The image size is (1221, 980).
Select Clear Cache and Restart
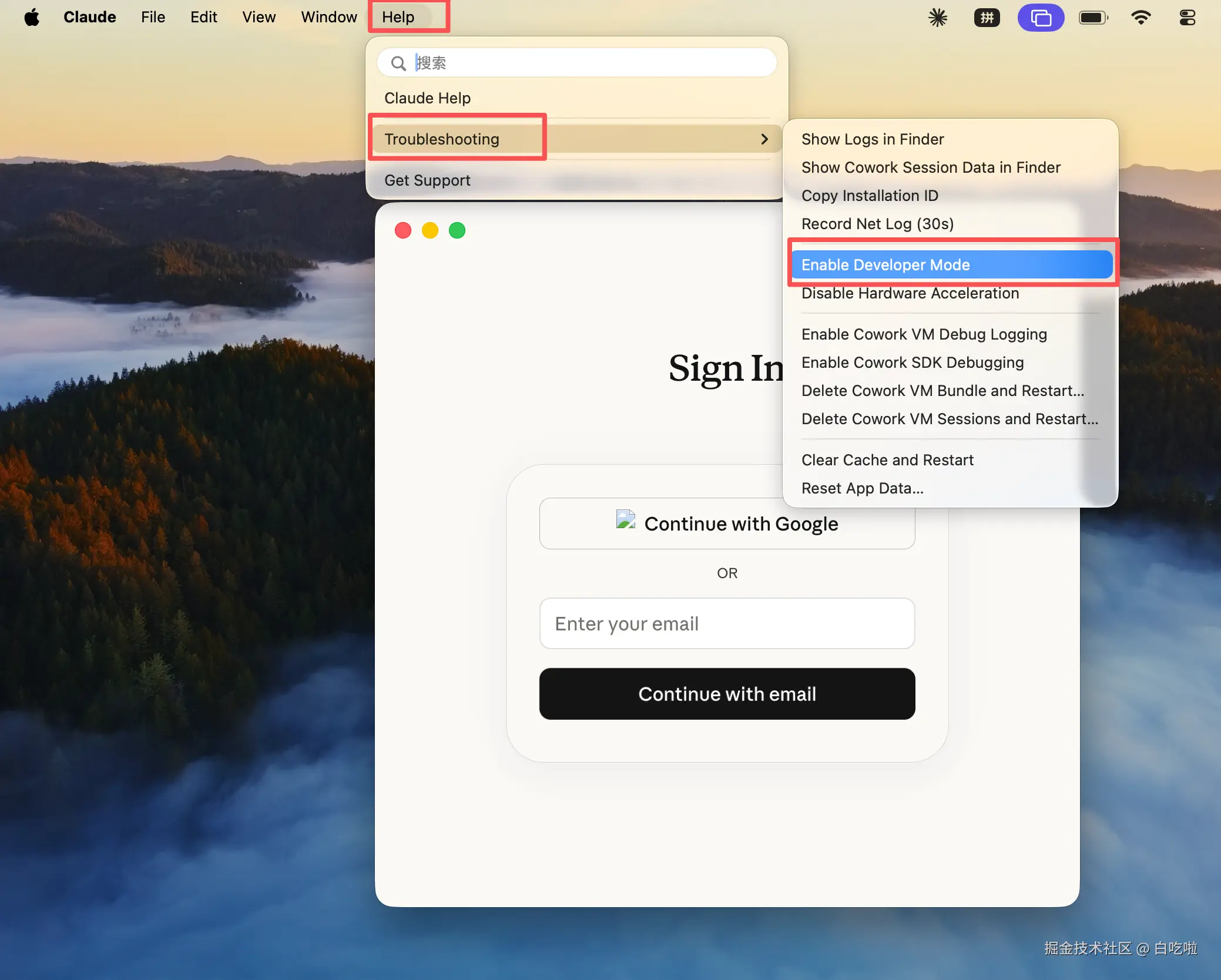click(951, 460)
